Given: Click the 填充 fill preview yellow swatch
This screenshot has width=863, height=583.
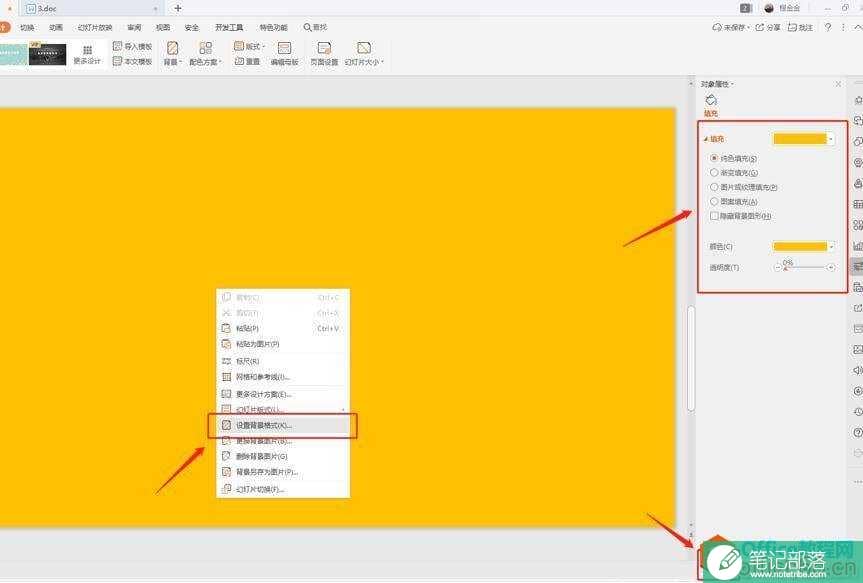Looking at the screenshot, I should [x=800, y=139].
